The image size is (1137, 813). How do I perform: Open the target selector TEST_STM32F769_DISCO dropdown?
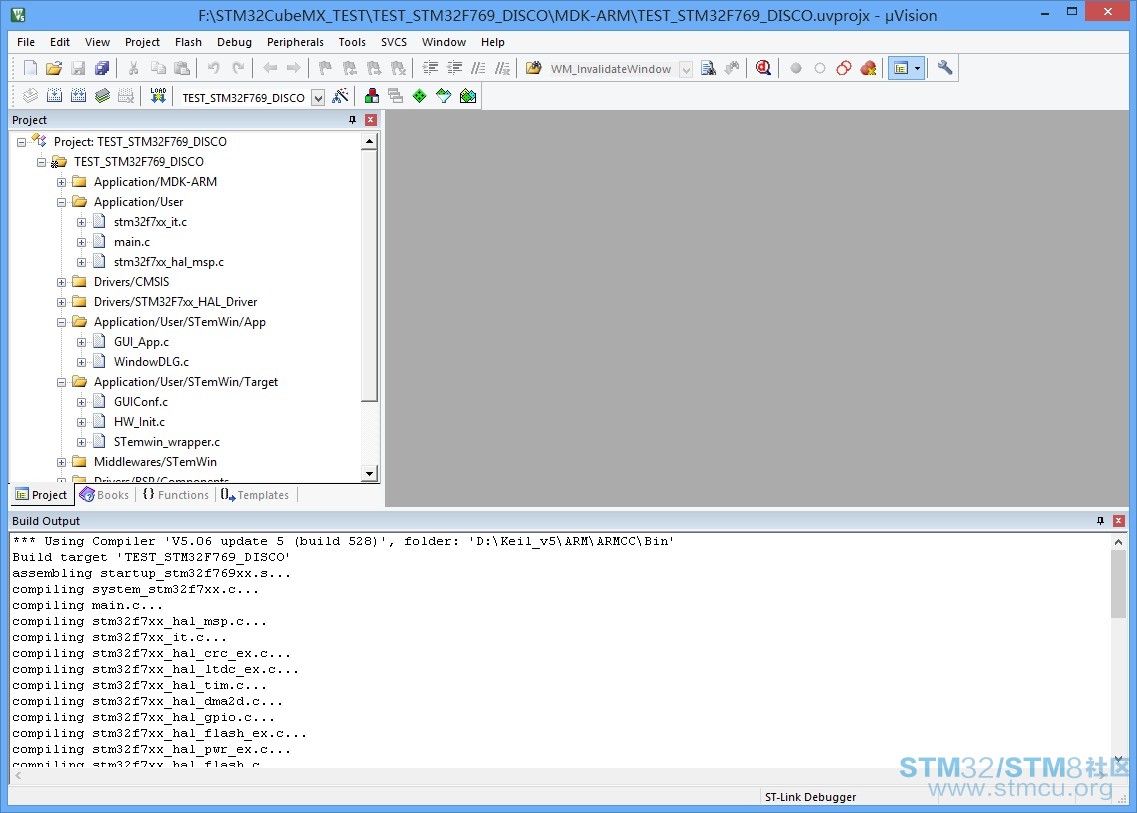click(x=318, y=98)
